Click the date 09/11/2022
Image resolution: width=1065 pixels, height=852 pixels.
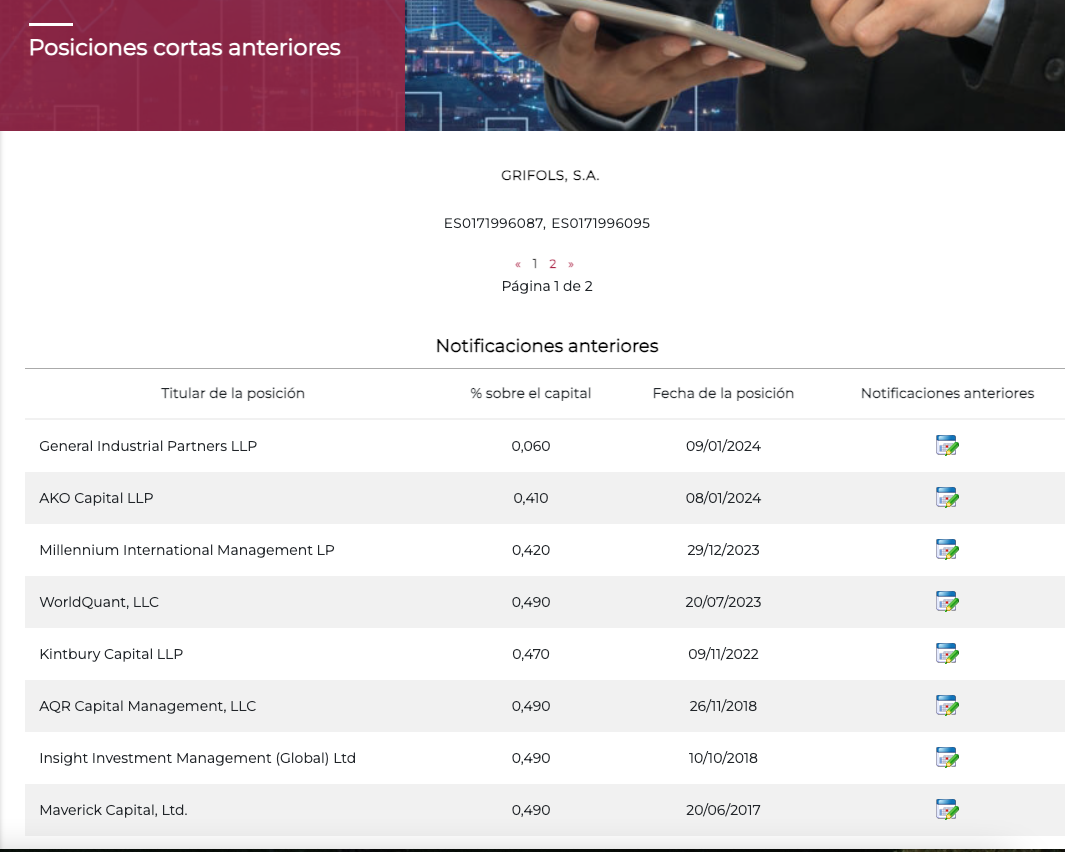tap(723, 654)
